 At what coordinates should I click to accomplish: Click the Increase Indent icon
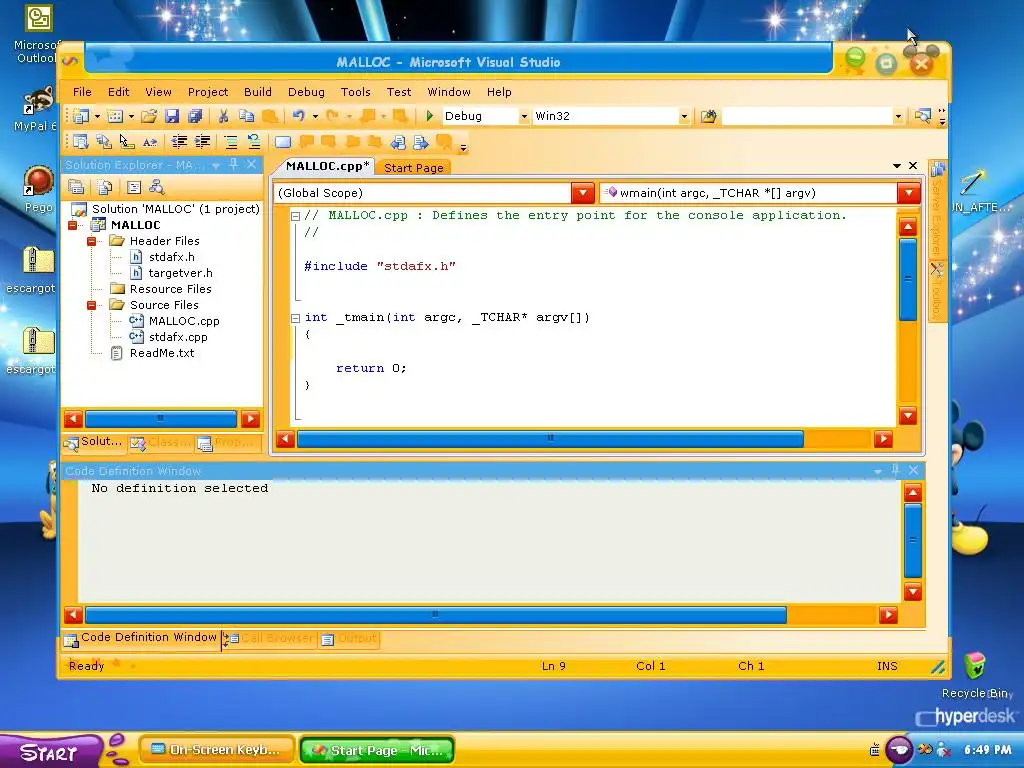pyautogui.click(x=203, y=142)
